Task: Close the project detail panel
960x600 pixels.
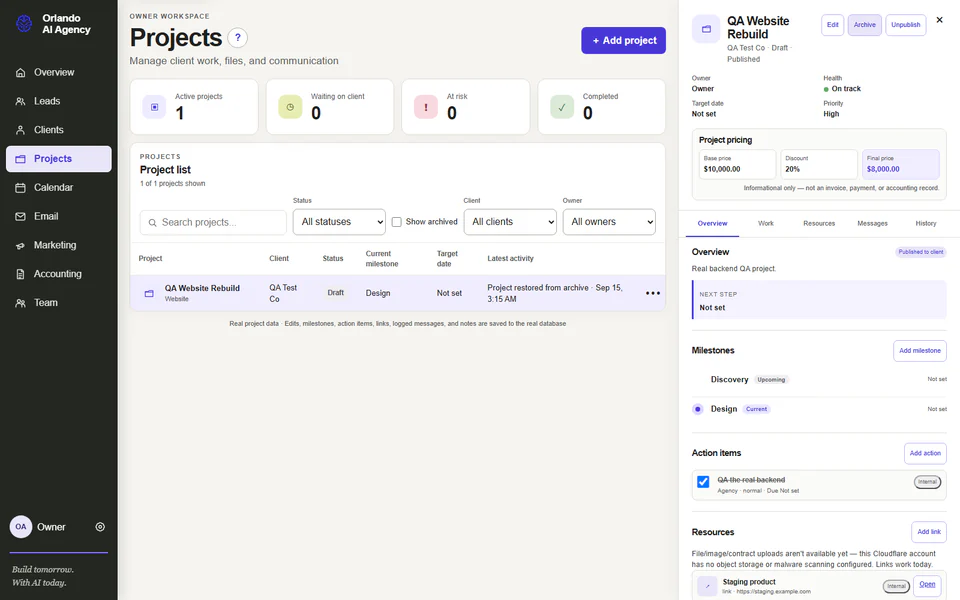Action: (x=939, y=20)
